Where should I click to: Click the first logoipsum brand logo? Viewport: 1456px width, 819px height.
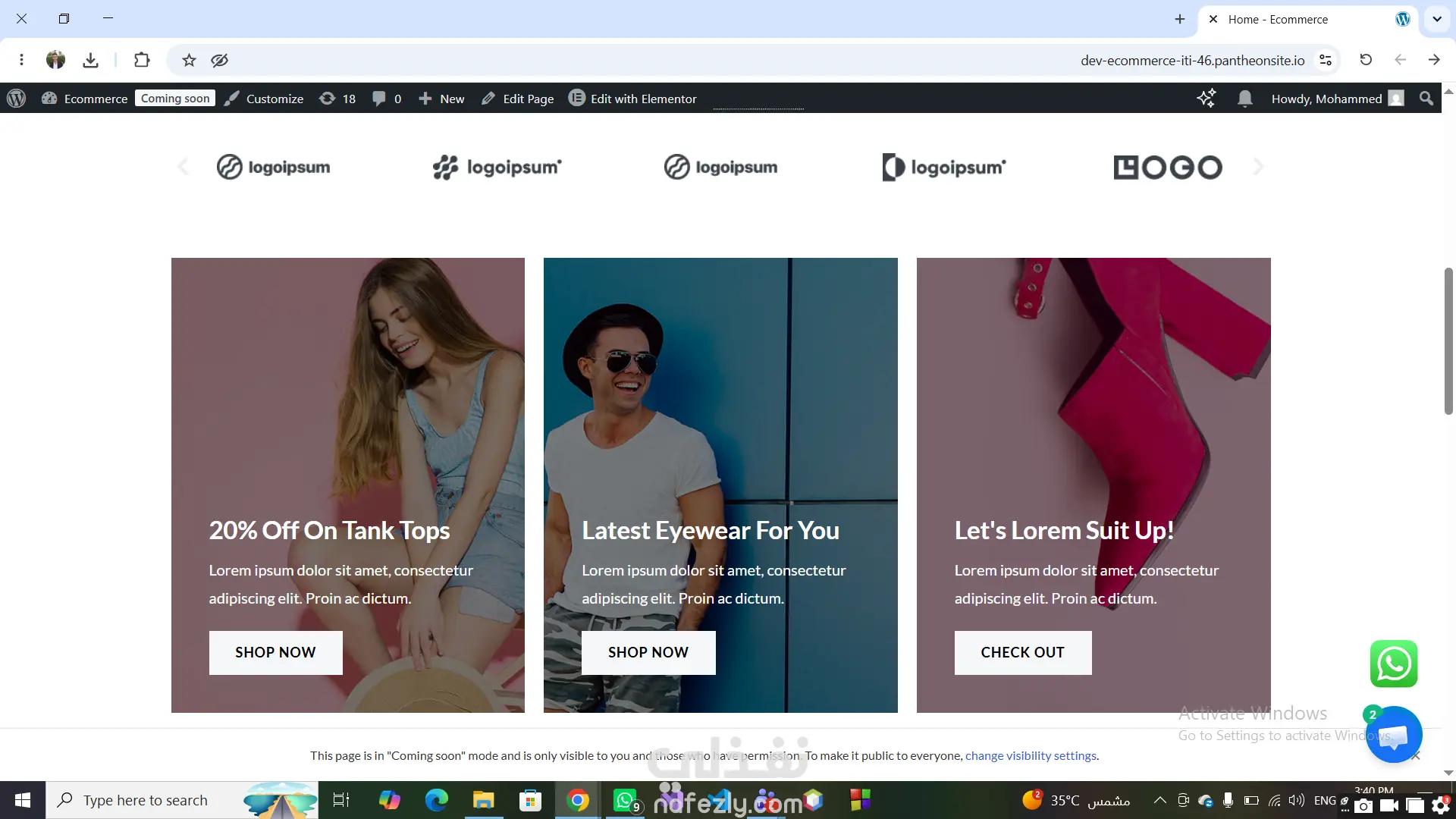click(x=273, y=167)
